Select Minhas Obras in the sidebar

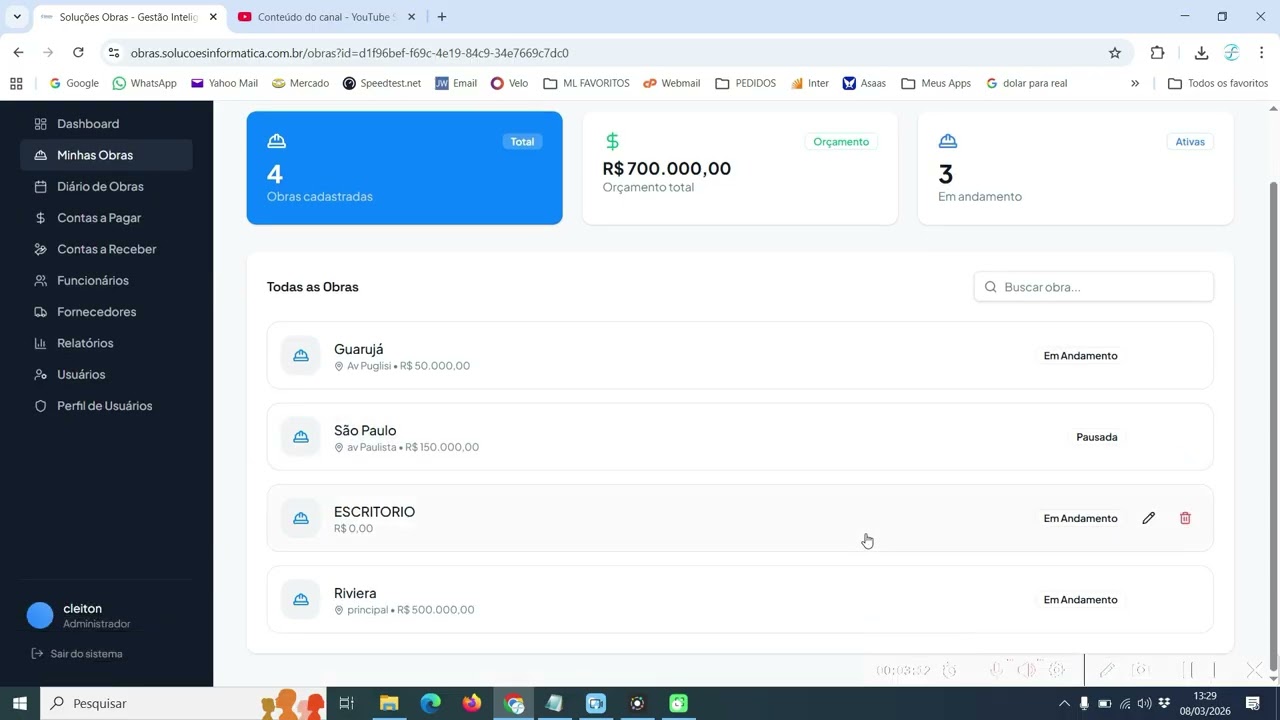[106, 155]
